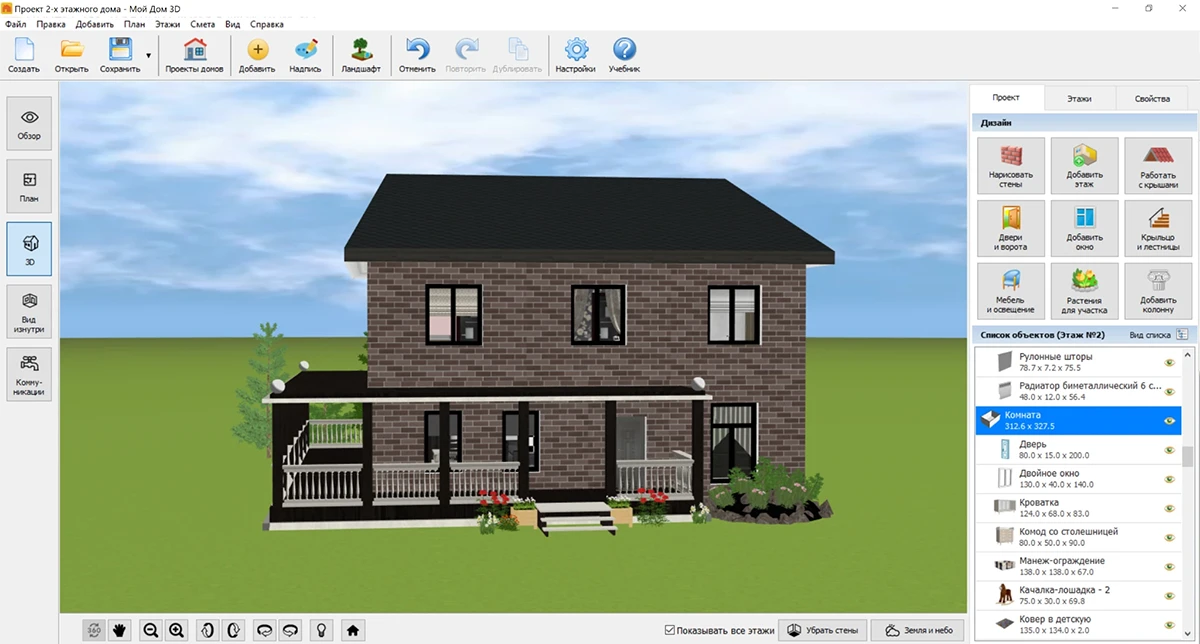Undo the last action with Отменить
The height and width of the screenshot is (644, 1200).
417,55
